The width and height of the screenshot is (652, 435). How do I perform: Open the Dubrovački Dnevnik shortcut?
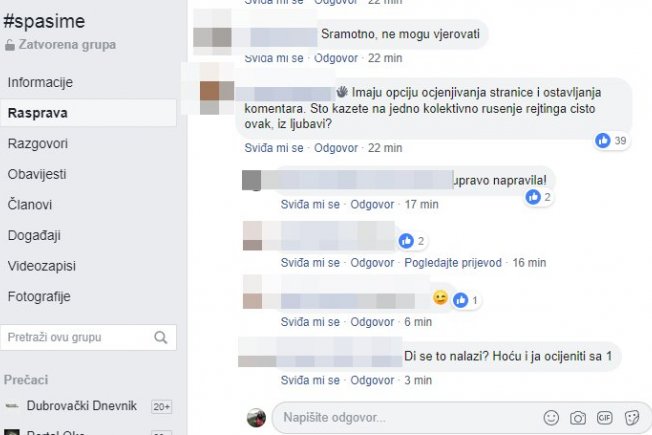pos(82,405)
